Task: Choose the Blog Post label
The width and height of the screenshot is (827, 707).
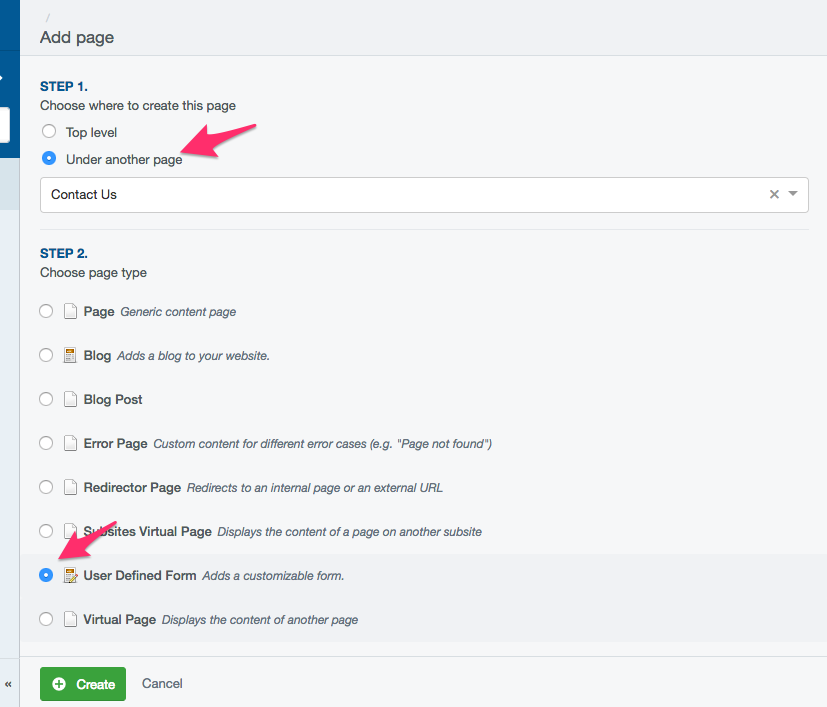Action: pos(113,399)
